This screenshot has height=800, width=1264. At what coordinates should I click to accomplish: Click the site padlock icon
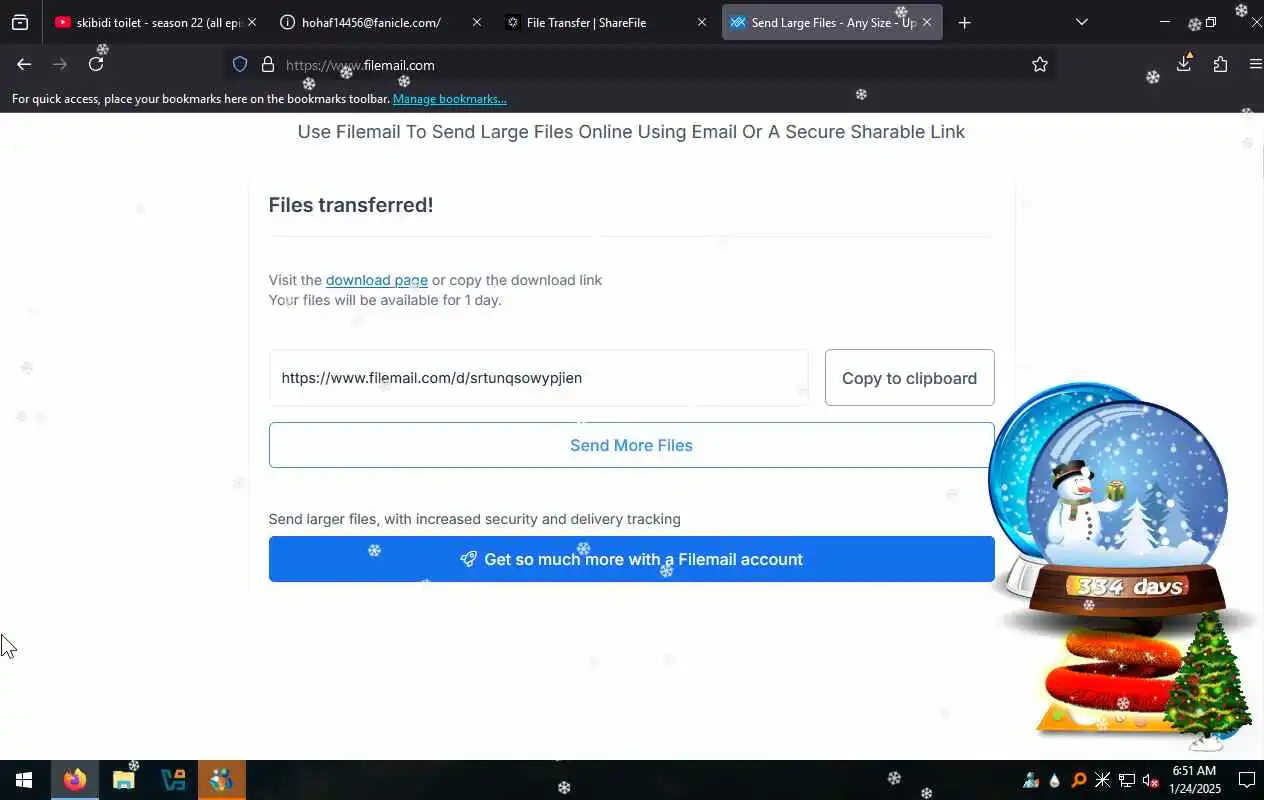coord(268,65)
